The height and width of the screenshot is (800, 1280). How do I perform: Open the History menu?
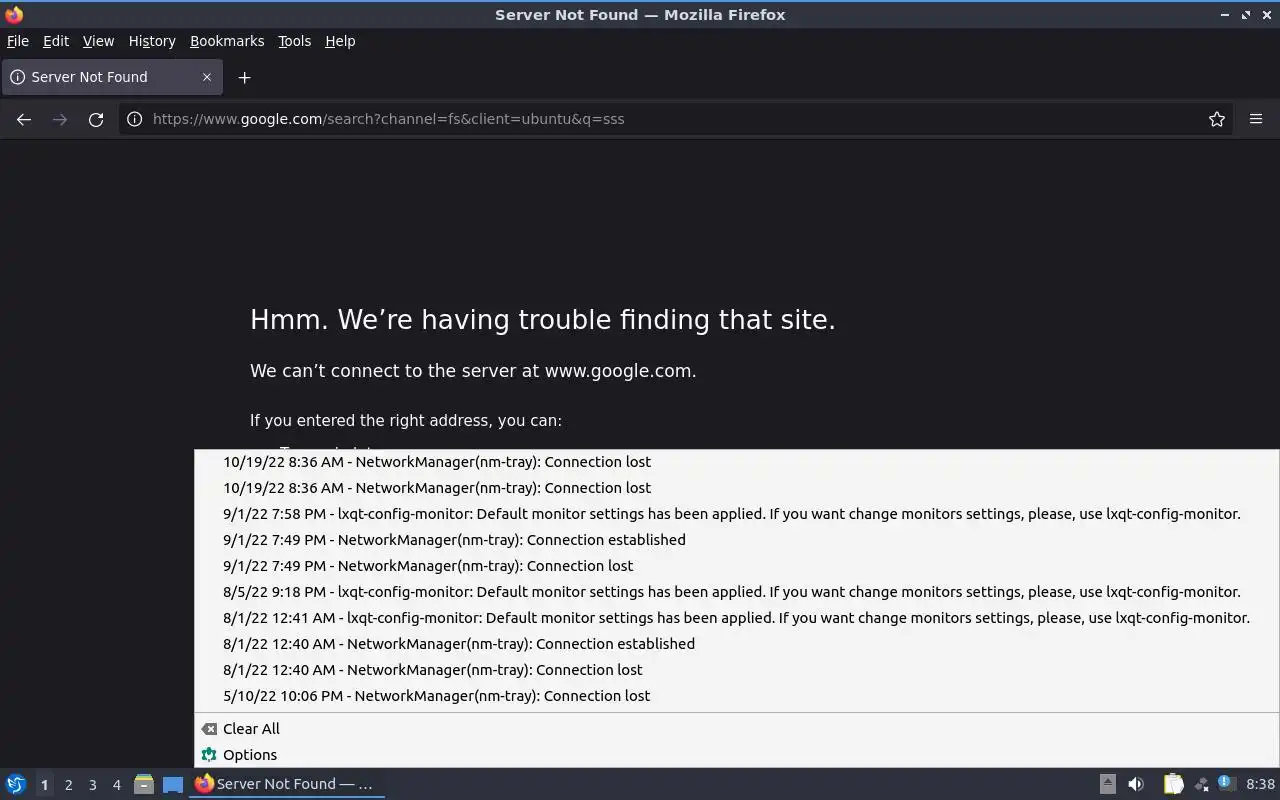(152, 41)
